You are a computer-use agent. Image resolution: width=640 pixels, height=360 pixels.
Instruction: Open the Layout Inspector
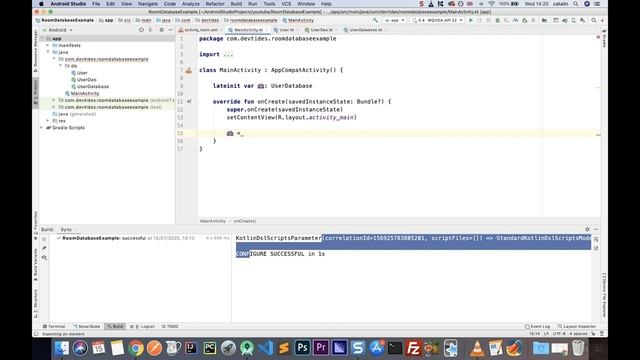tap(577, 326)
